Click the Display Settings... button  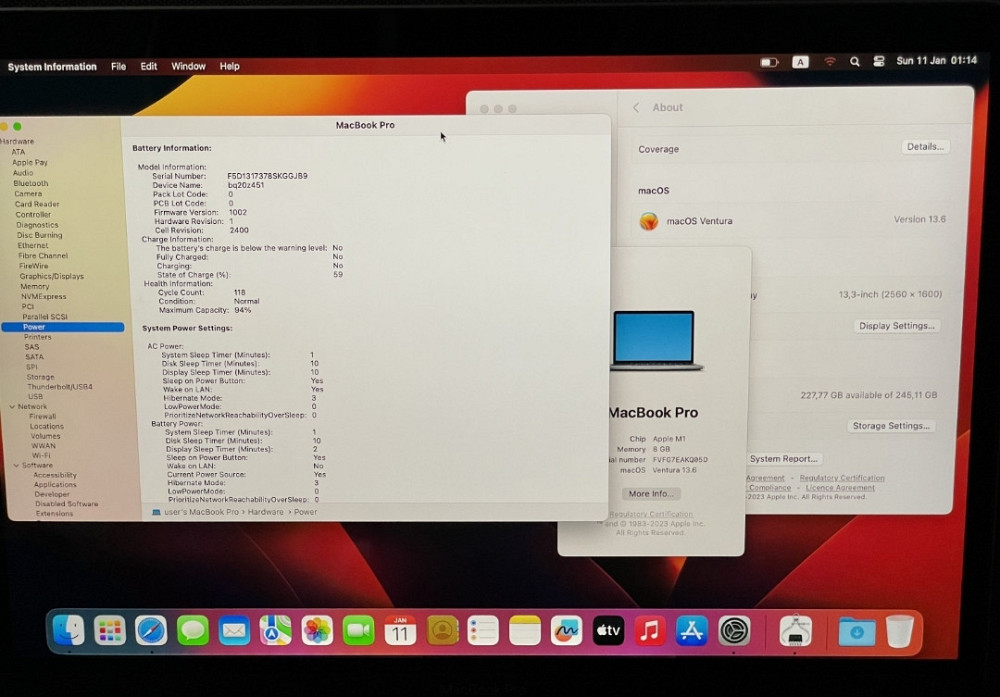point(896,326)
